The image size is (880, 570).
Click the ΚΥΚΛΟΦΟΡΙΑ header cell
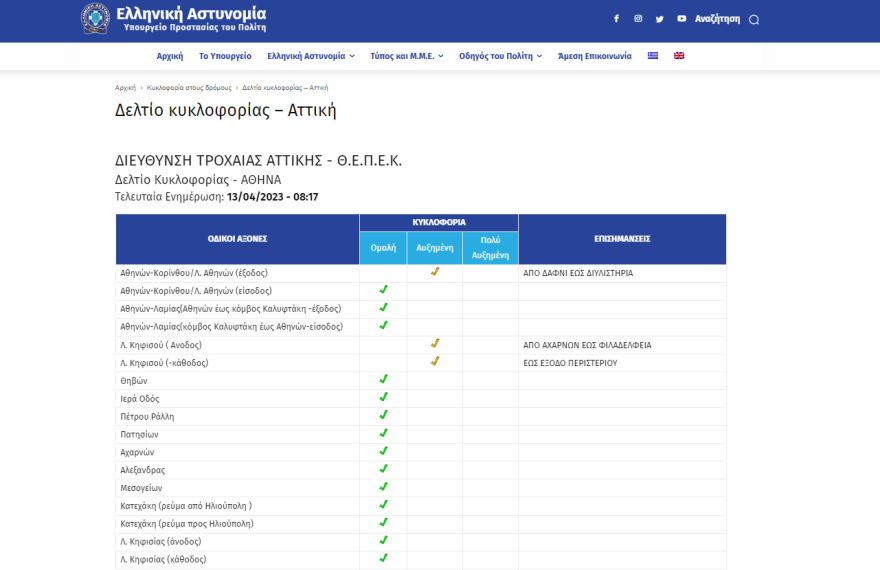click(x=439, y=222)
